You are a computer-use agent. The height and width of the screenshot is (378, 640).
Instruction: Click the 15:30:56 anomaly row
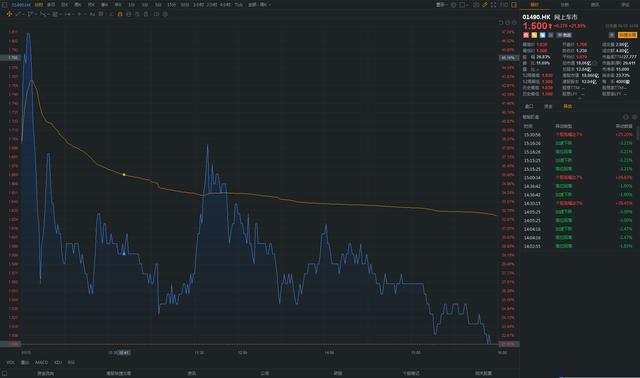click(x=578, y=135)
